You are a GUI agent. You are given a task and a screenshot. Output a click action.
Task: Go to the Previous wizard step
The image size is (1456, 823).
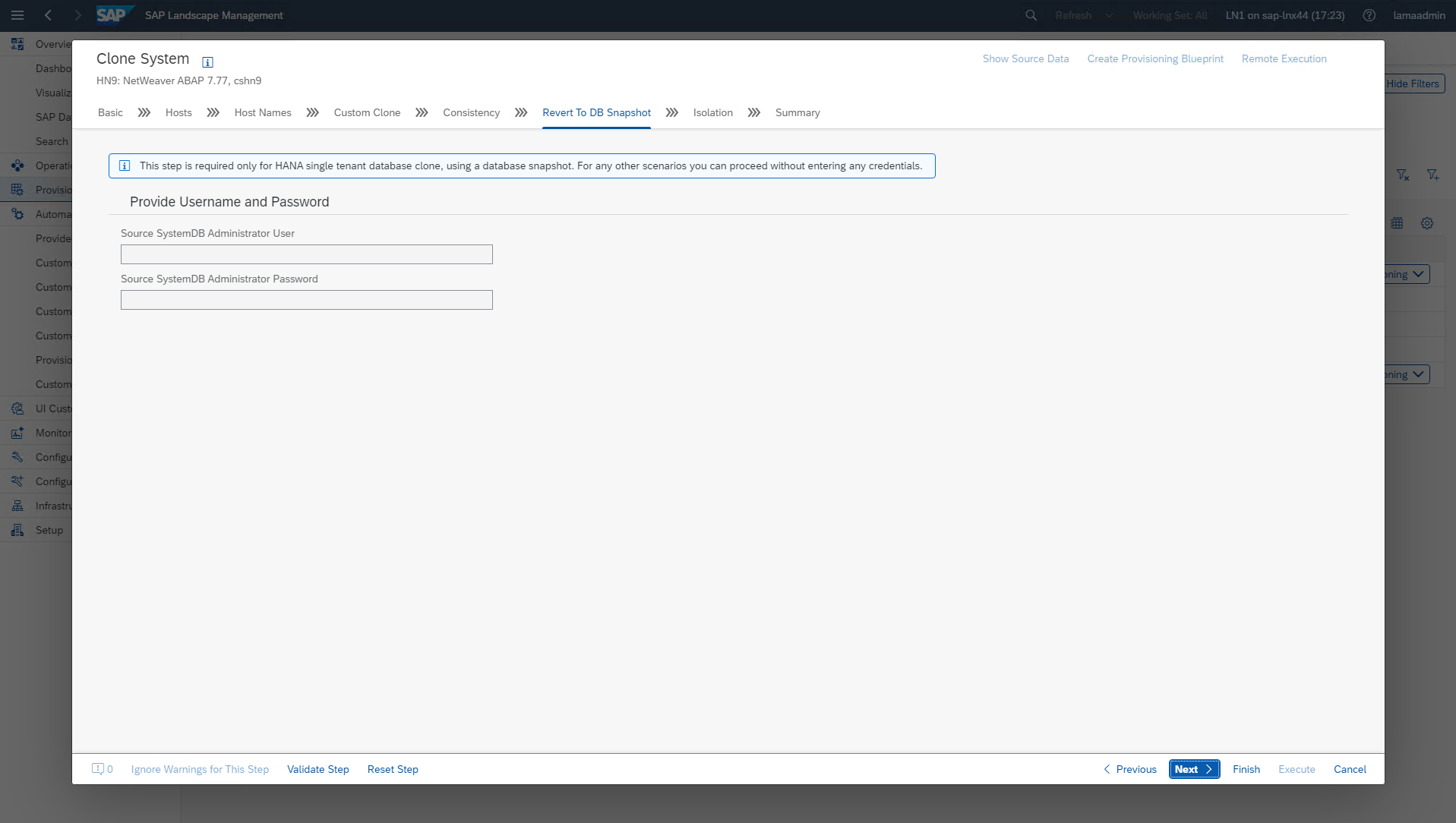pos(1129,769)
